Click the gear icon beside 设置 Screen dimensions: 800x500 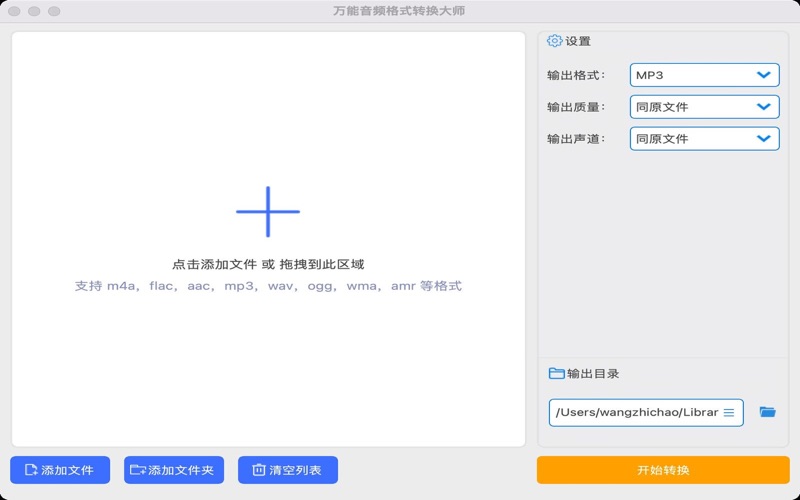(x=555, y=41)
